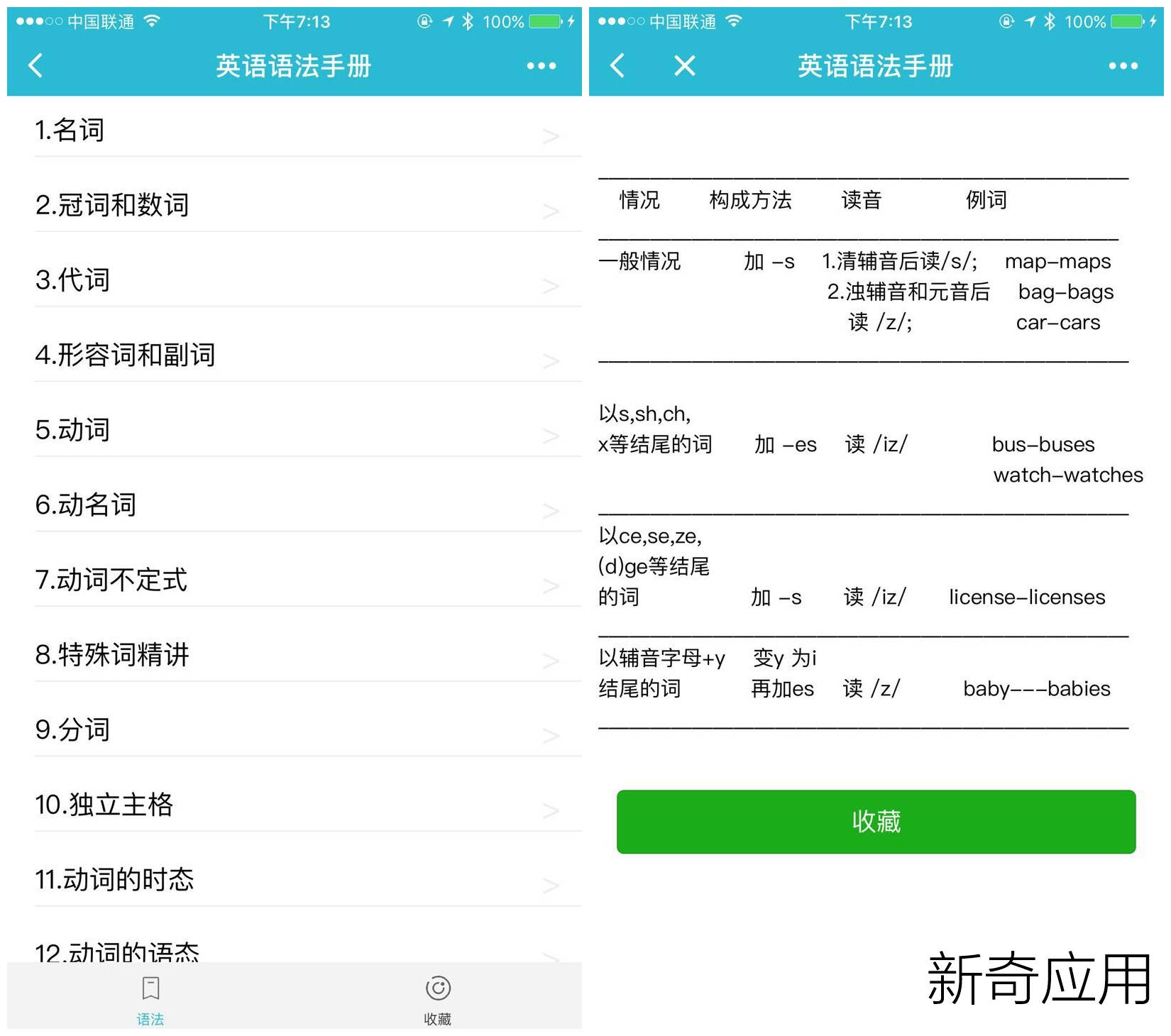Expand chevron on the 6.动名词 row
This screenshot has width=1171, height=1036.
coord(551,511)
